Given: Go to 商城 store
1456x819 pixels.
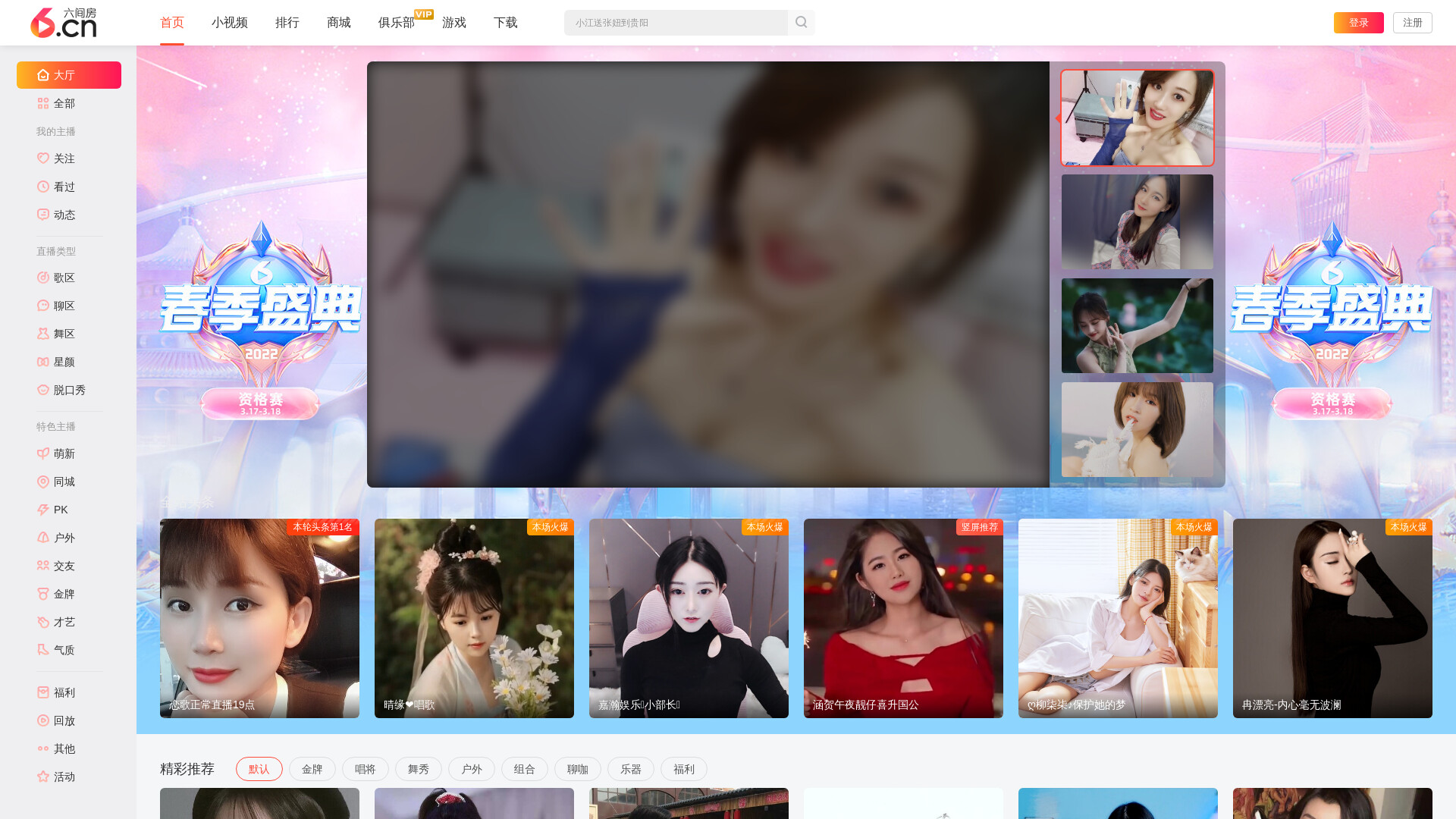Looking at the screenshot, I should pos(339,23).
